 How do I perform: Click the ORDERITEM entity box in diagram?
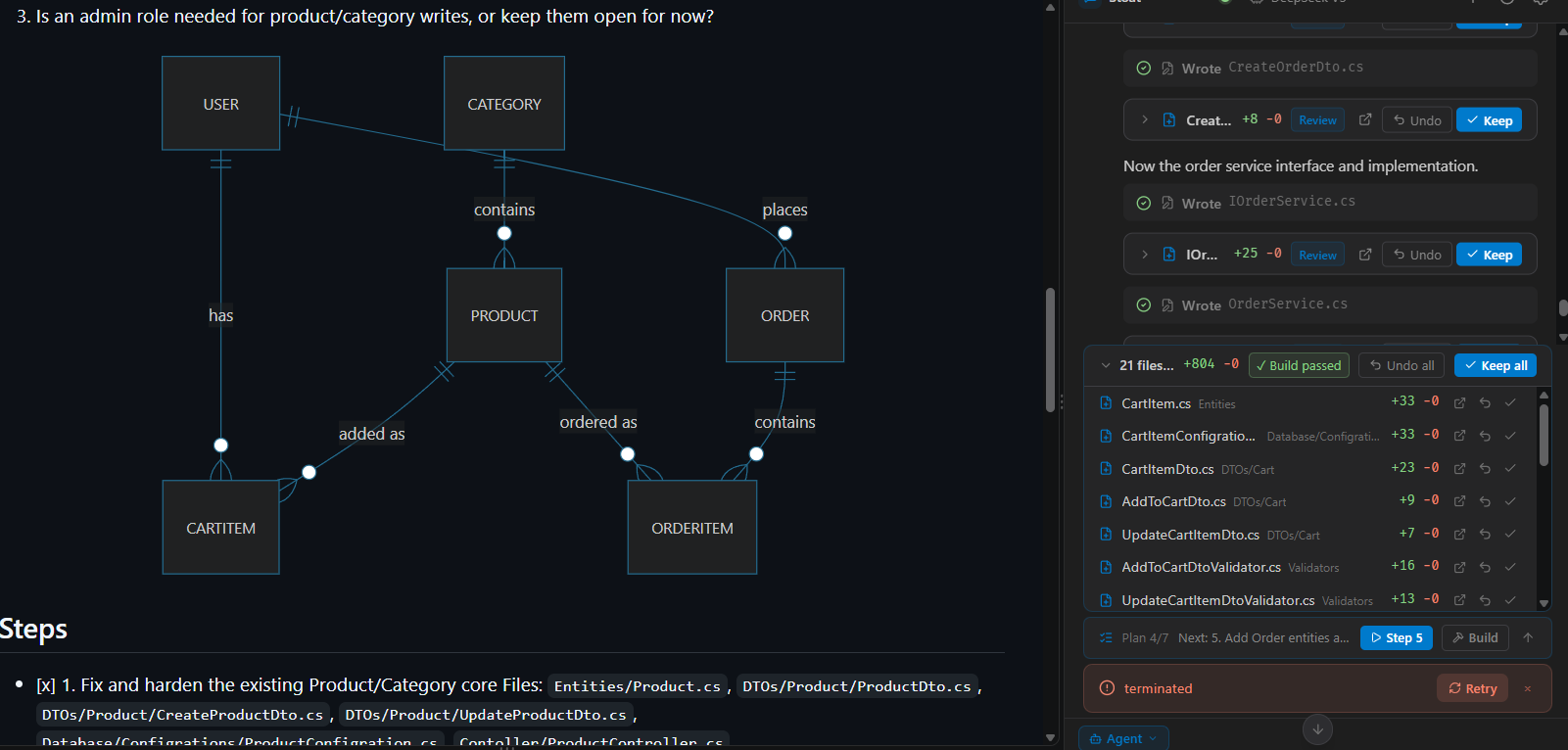tap(692, 528)
